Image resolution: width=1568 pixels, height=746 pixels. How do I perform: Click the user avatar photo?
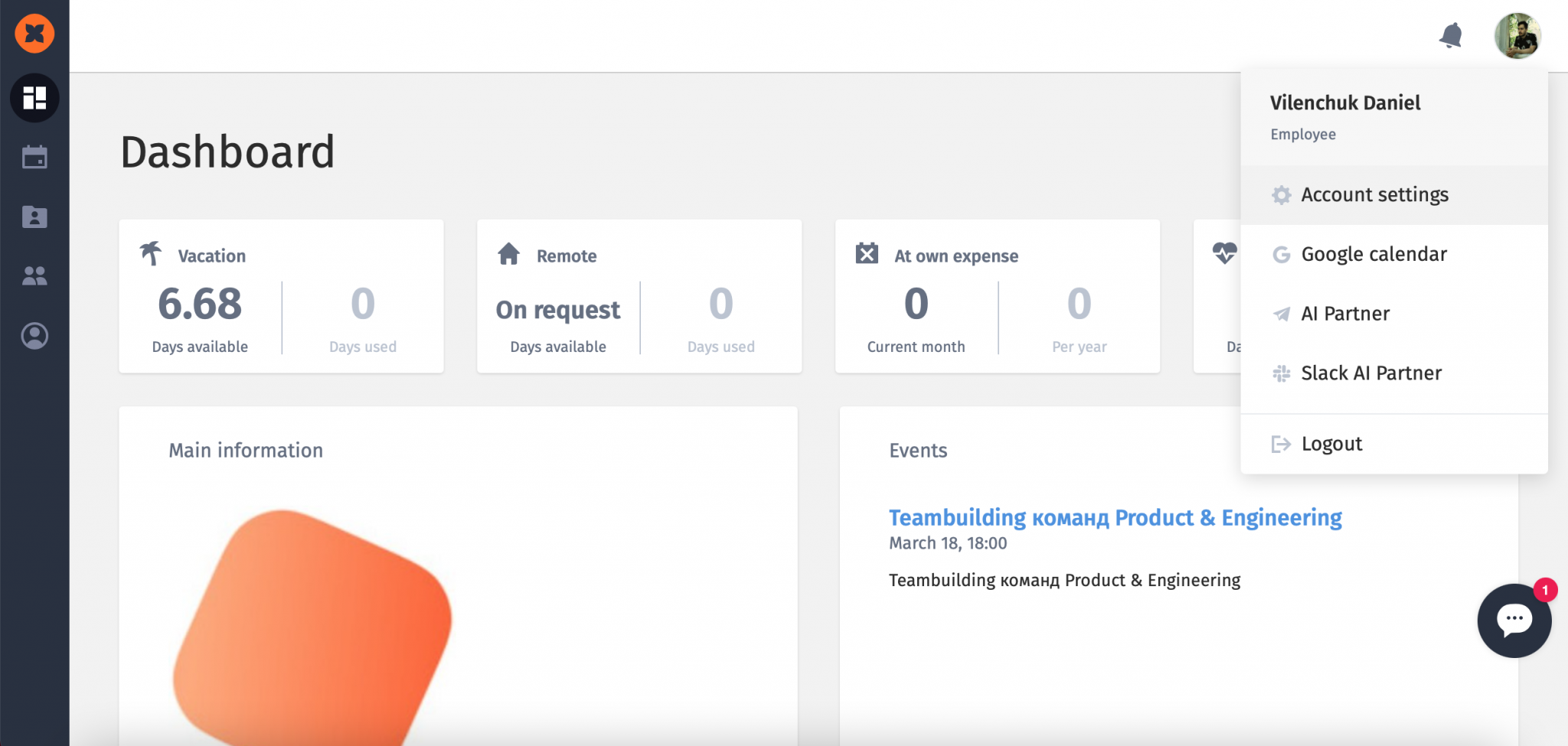1517,35
